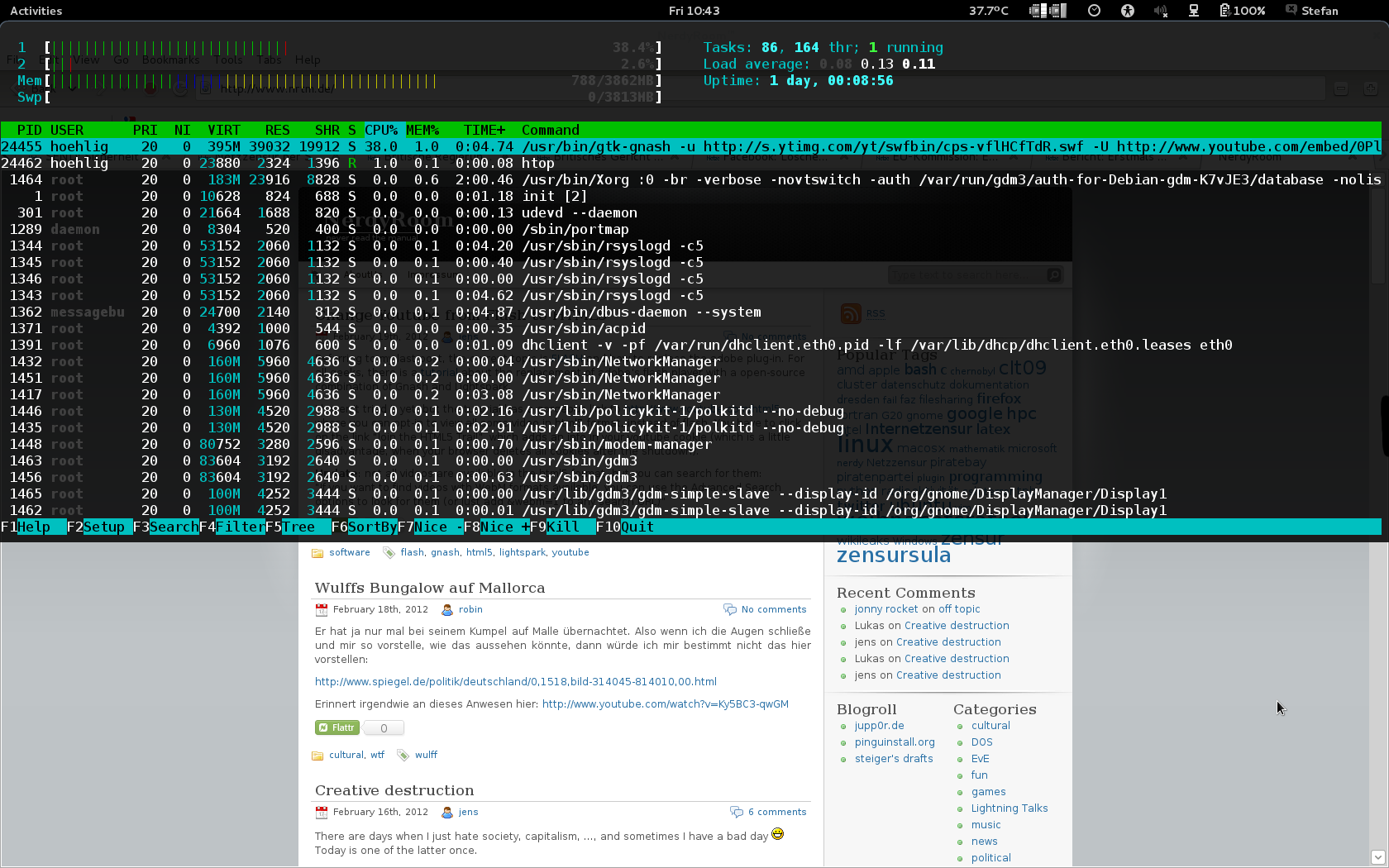
Task: Click the clock showing Fri 10:43
Action: click(694, 11)
